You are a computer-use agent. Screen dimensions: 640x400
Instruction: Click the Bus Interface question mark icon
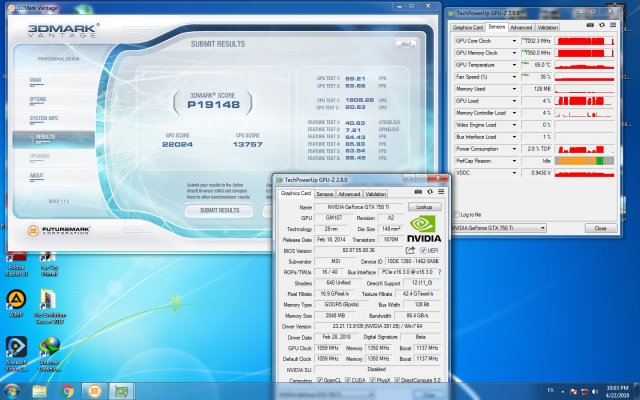tap(441, 271)
